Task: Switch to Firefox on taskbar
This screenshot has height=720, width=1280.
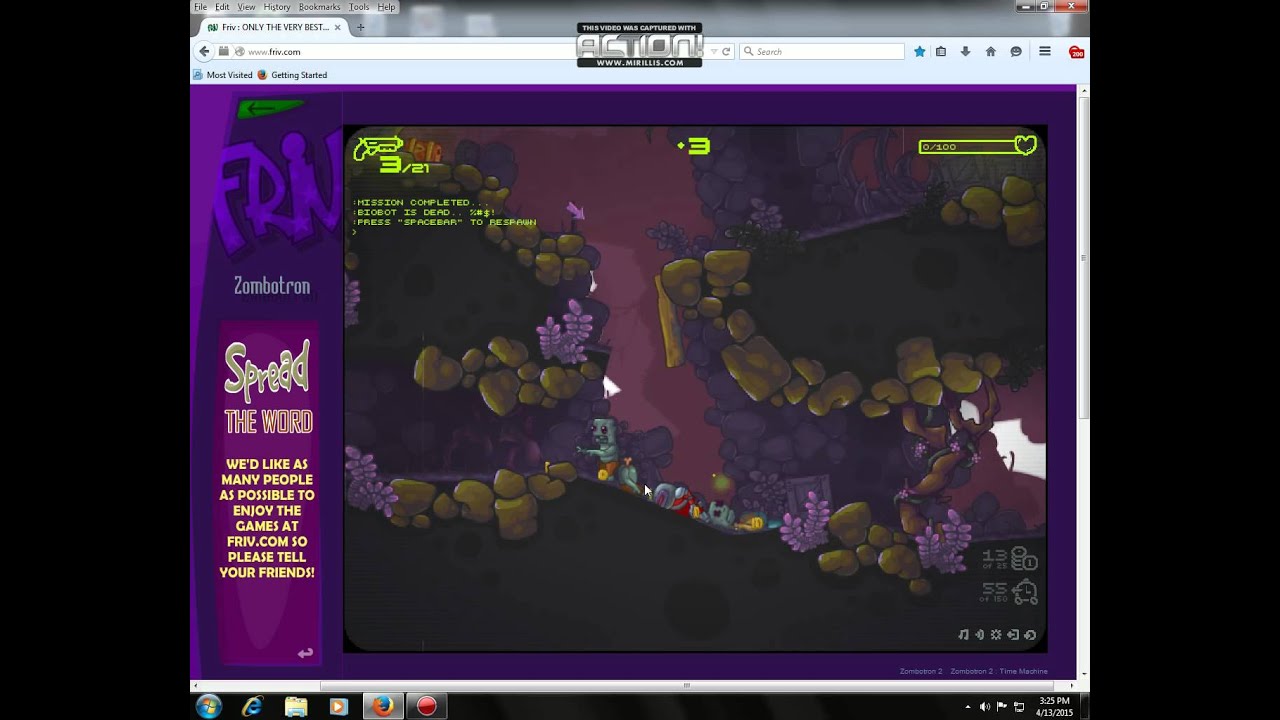Action: (x=383, y=706)
